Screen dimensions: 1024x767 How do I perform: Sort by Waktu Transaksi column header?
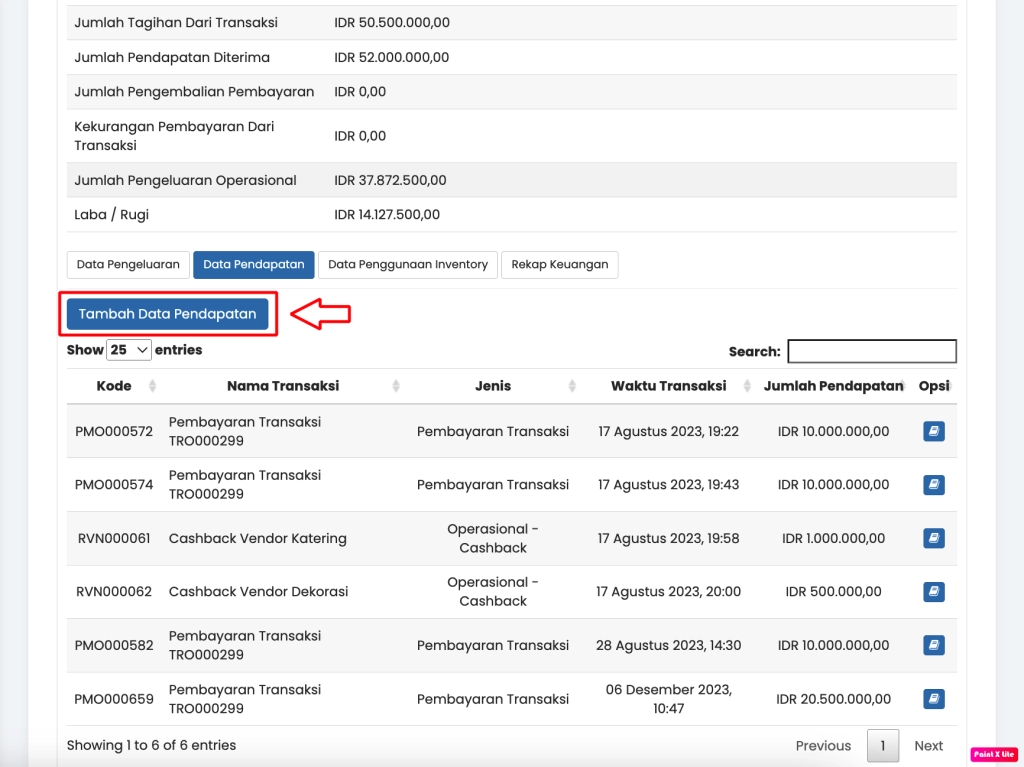pos(668,386)
